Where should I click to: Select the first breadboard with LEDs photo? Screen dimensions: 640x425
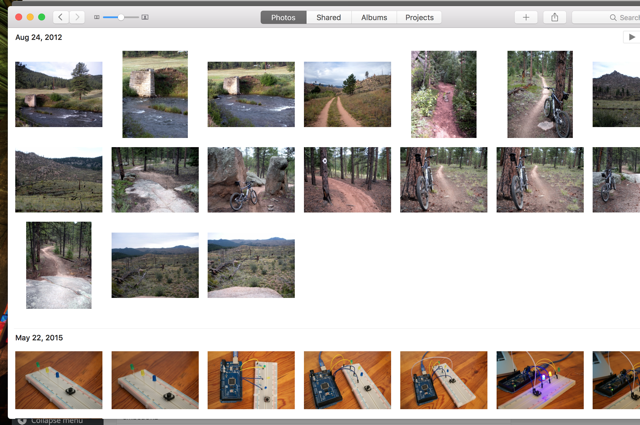click(x=59, y=380)
